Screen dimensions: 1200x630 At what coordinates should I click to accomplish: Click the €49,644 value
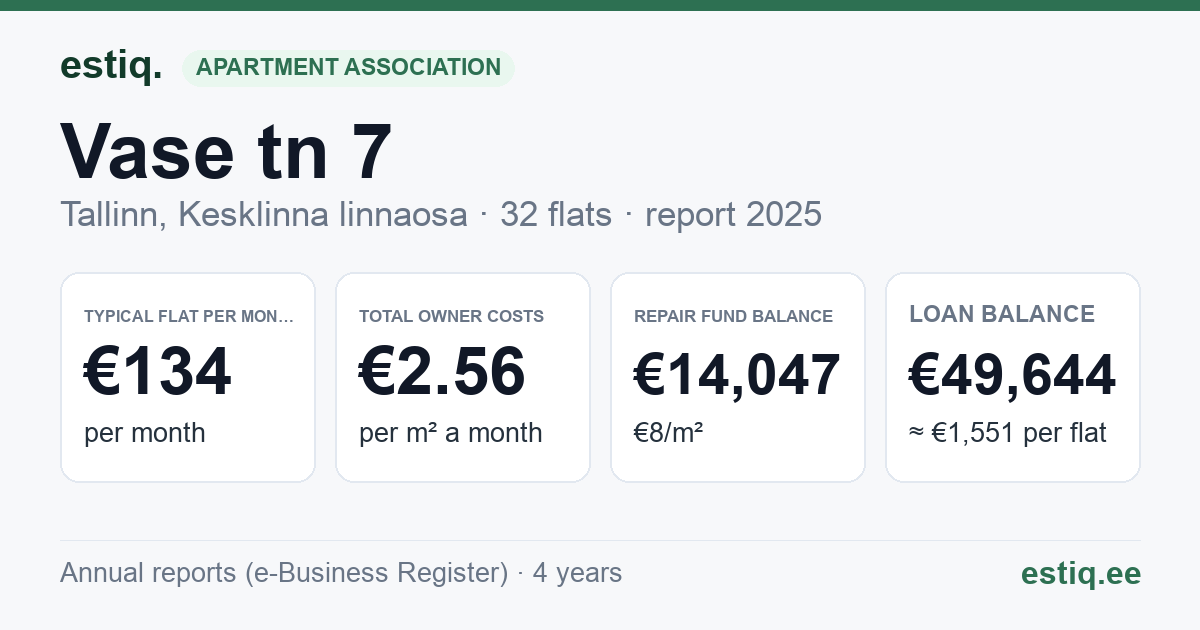(x=1012, y=376)
